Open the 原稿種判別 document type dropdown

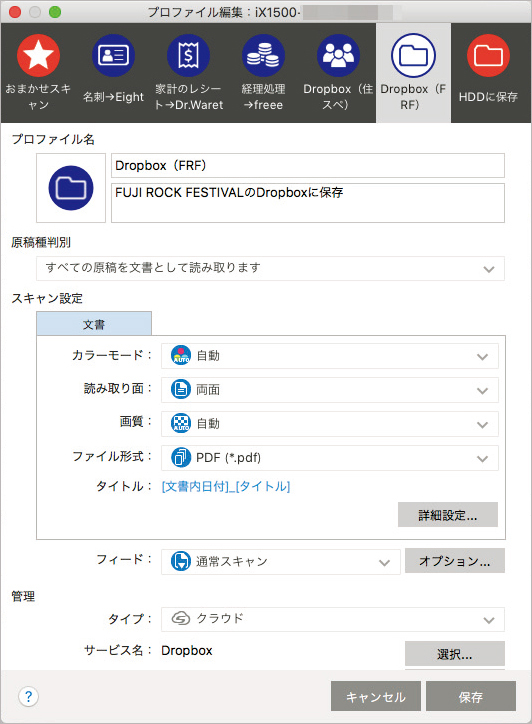click(x=271, y=268)
